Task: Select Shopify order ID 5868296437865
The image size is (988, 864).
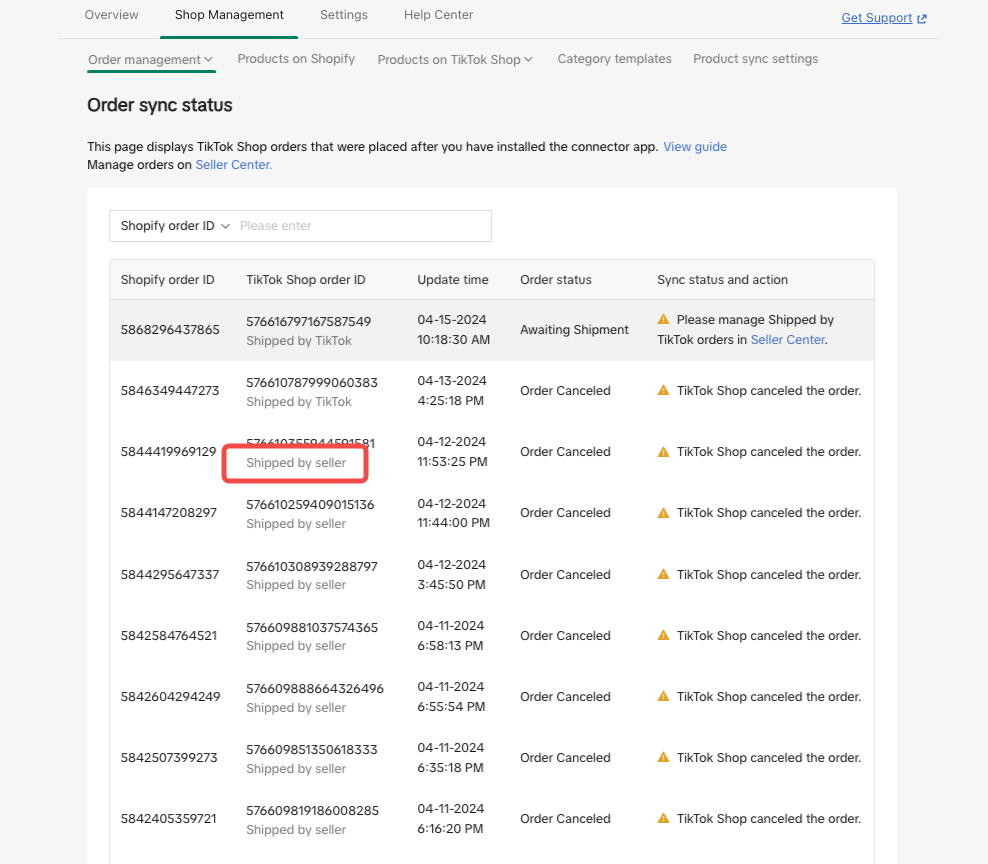Action: tap(170, 330)
